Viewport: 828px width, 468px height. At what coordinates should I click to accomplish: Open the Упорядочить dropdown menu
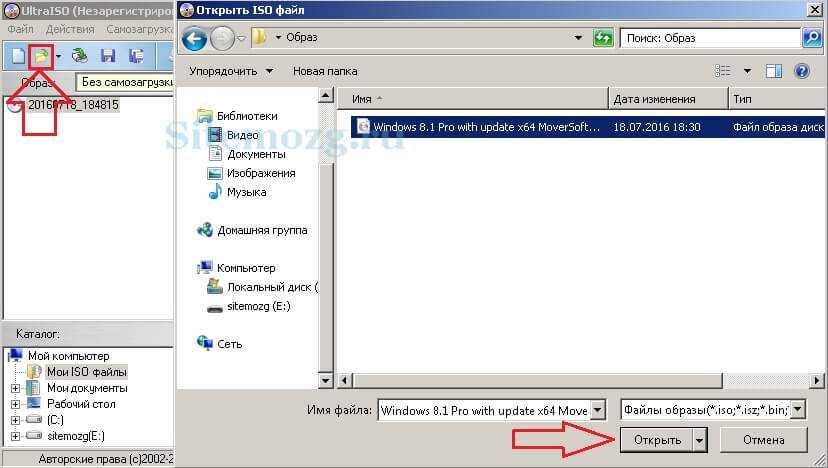click(x=231, y=71)
